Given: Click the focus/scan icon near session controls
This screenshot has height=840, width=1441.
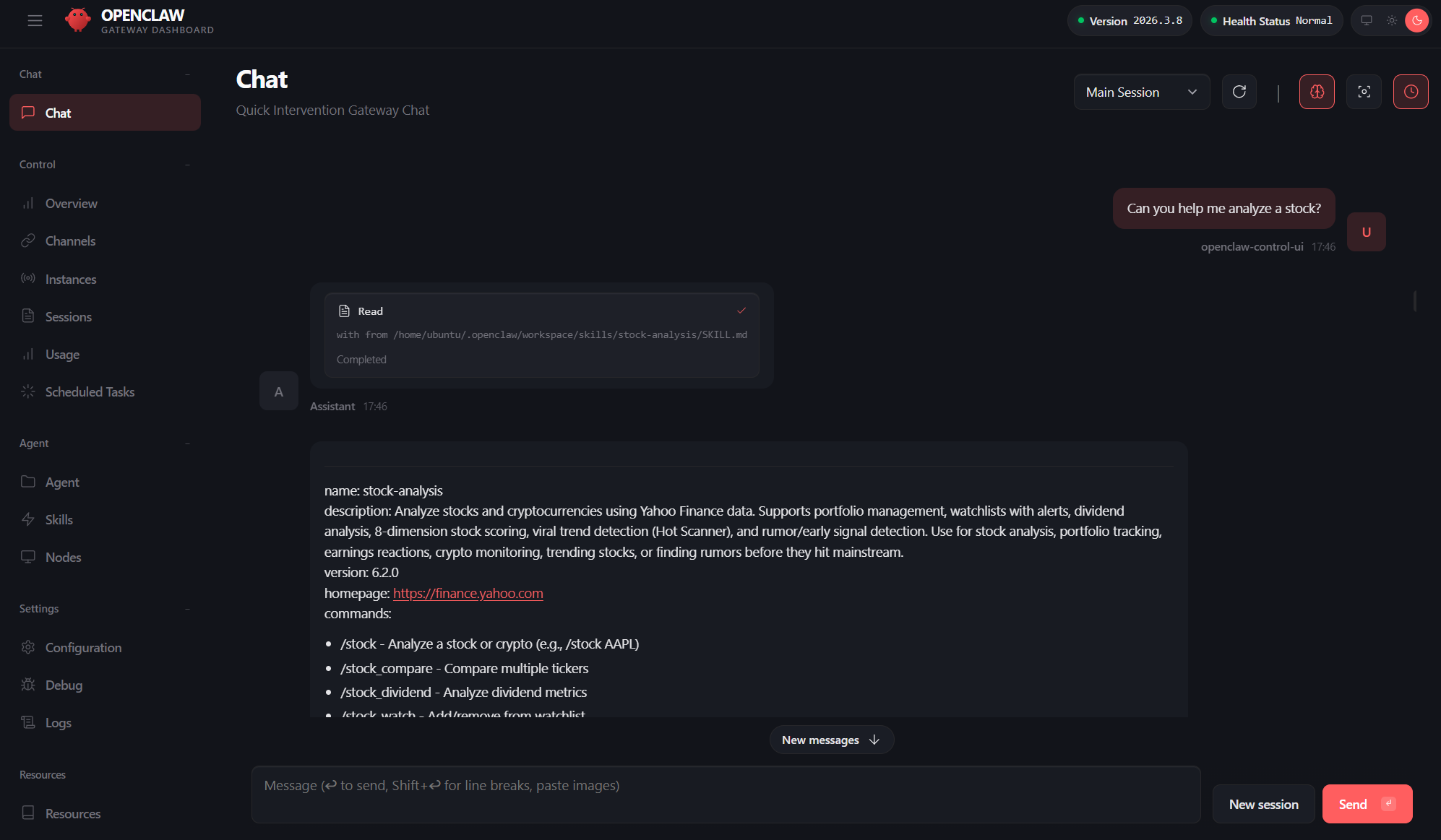Looking at the screenshot, I should click(1364, 92).
